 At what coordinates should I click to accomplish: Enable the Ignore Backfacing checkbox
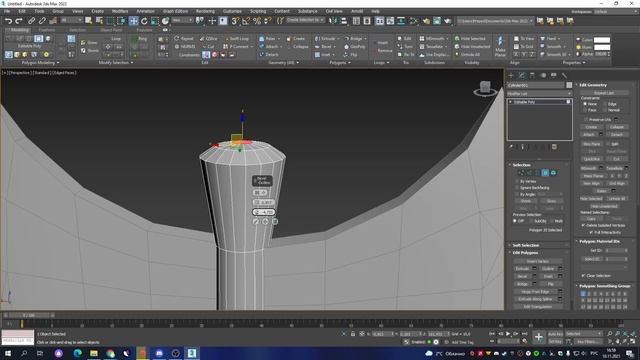pyautogui.click(x=517, y=188)
